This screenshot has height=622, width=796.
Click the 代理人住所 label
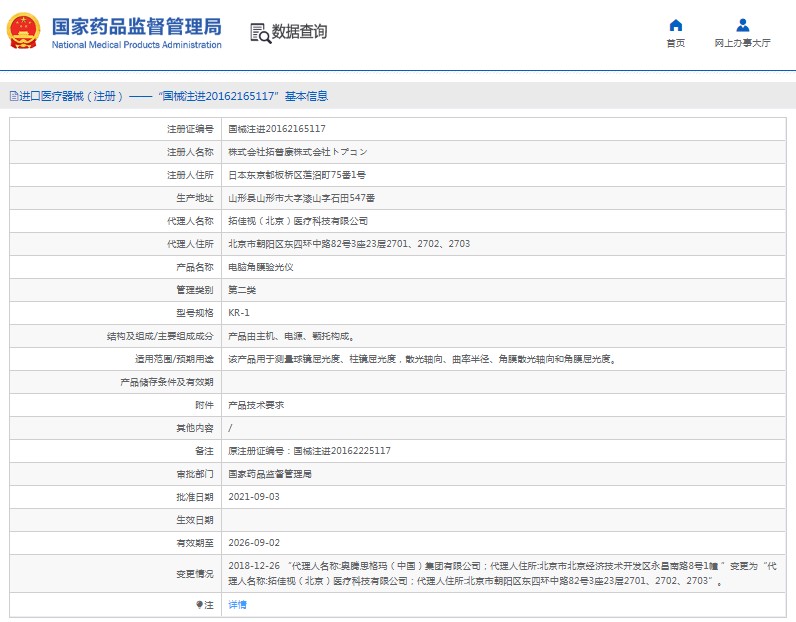click(190, 244)
